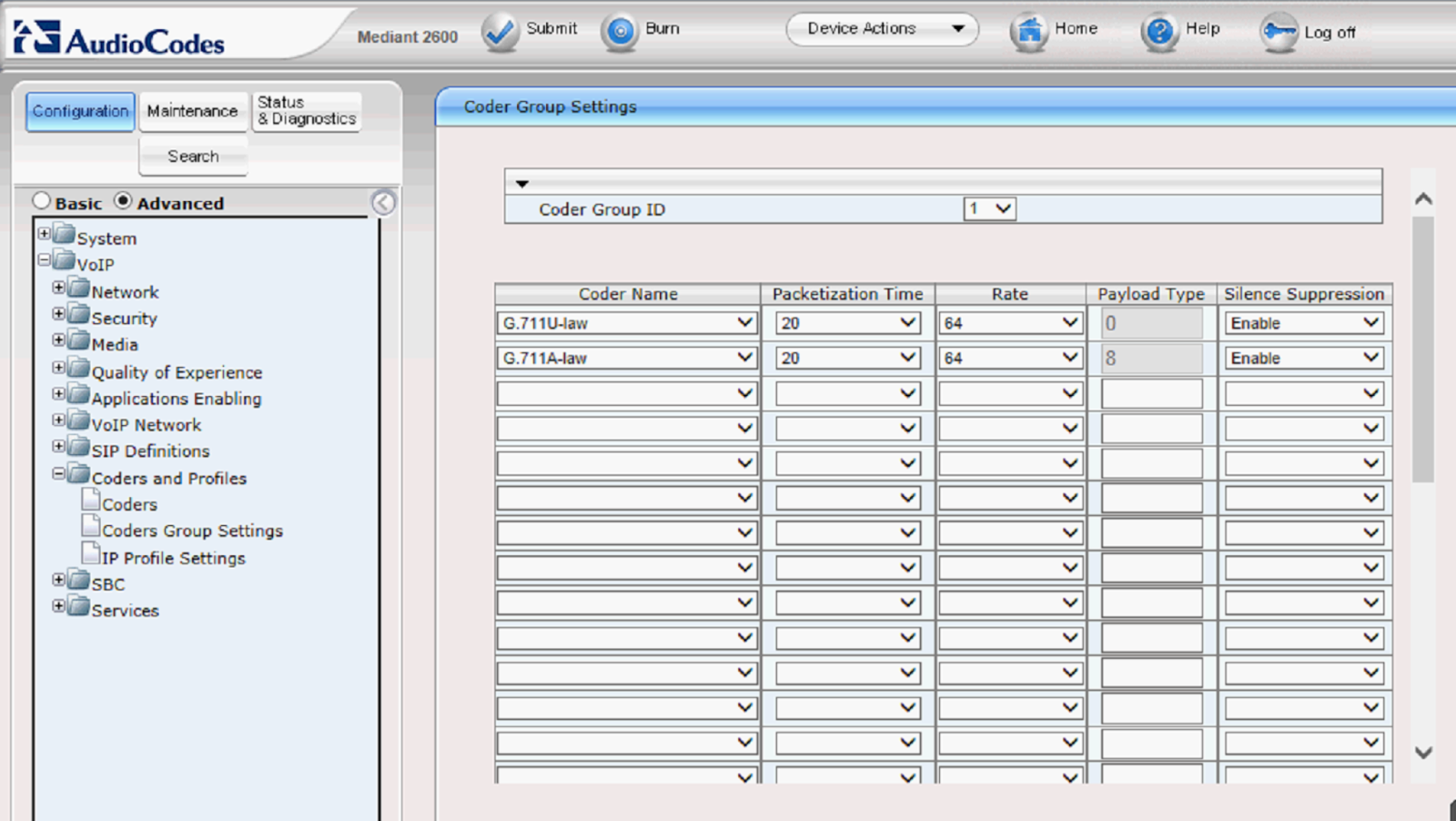The image size is (1456, 821).
Task: Collapse the navigation pane with the chevron icon
Action: [384, 202]
